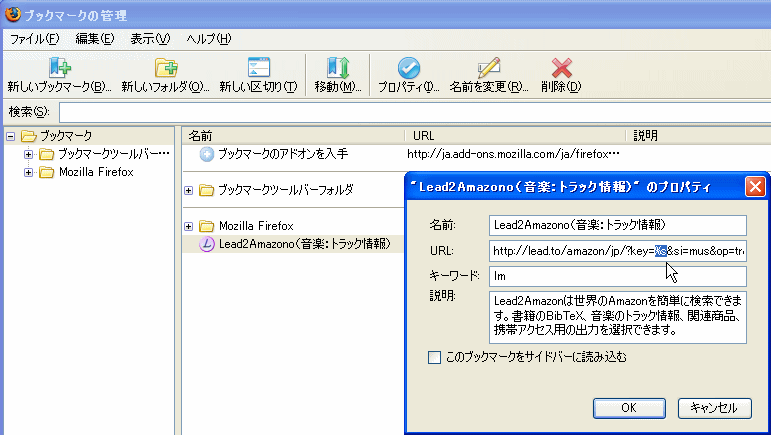Click the 名前 field in properties dialog
Viewport: 771px width, 435px height.
[x=618, y=225]
